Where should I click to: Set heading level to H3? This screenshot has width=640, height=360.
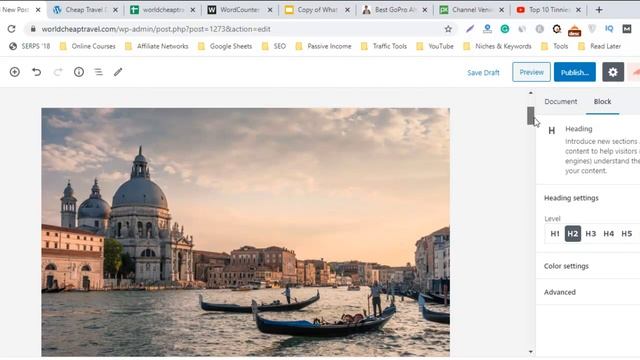591,234
